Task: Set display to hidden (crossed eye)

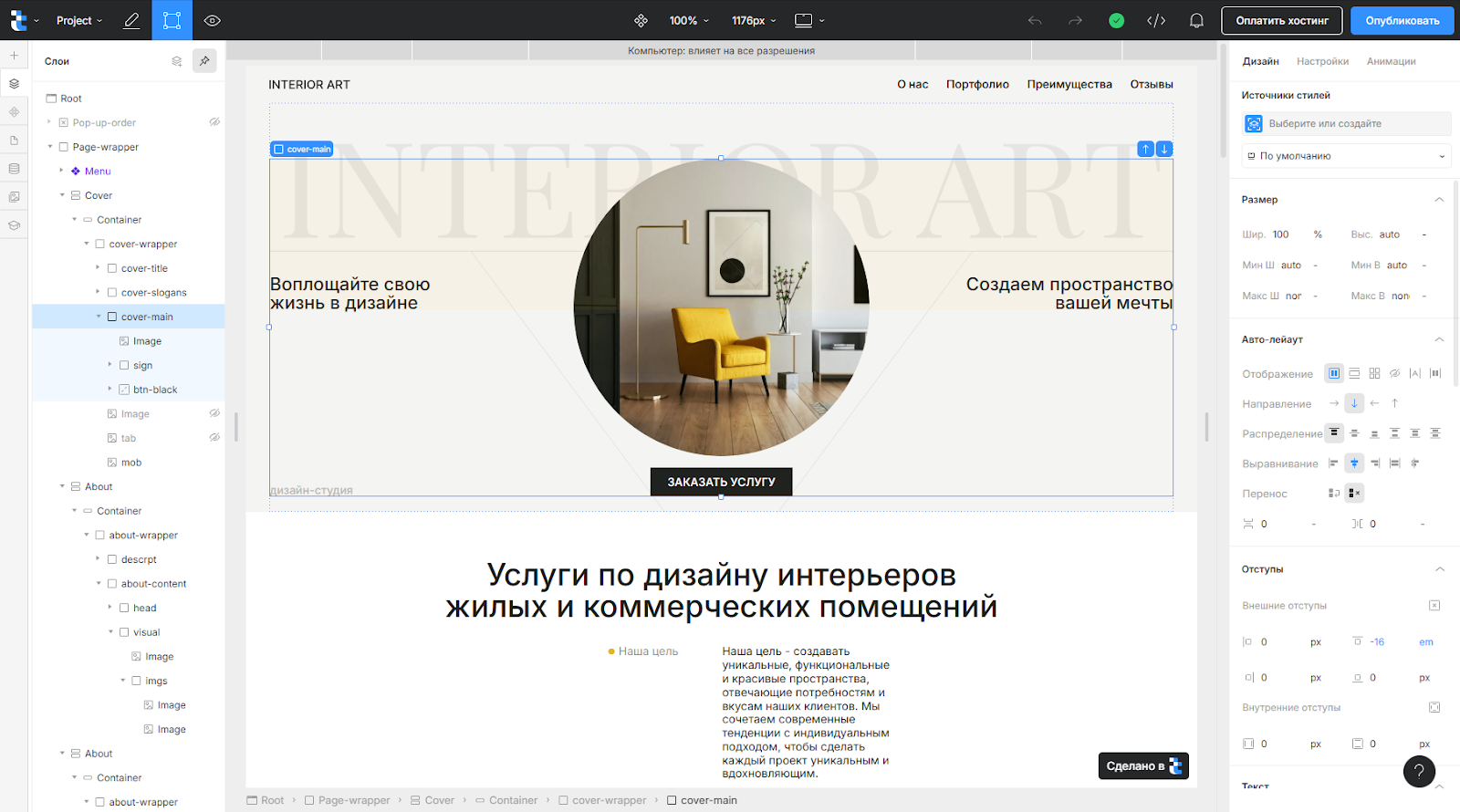Action: tap(1394, 373)
